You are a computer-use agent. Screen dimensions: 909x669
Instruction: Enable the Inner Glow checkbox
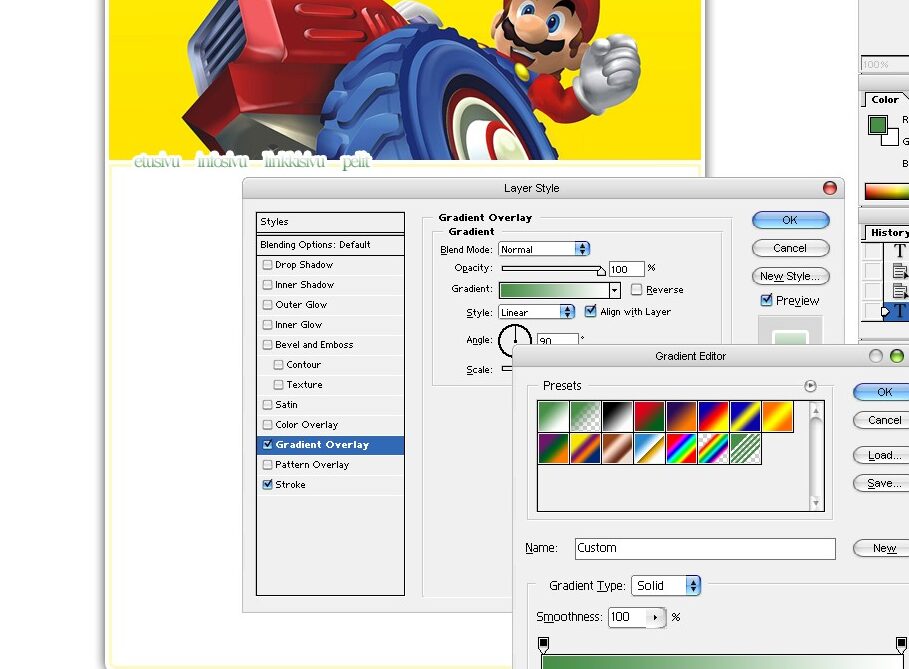267,325
